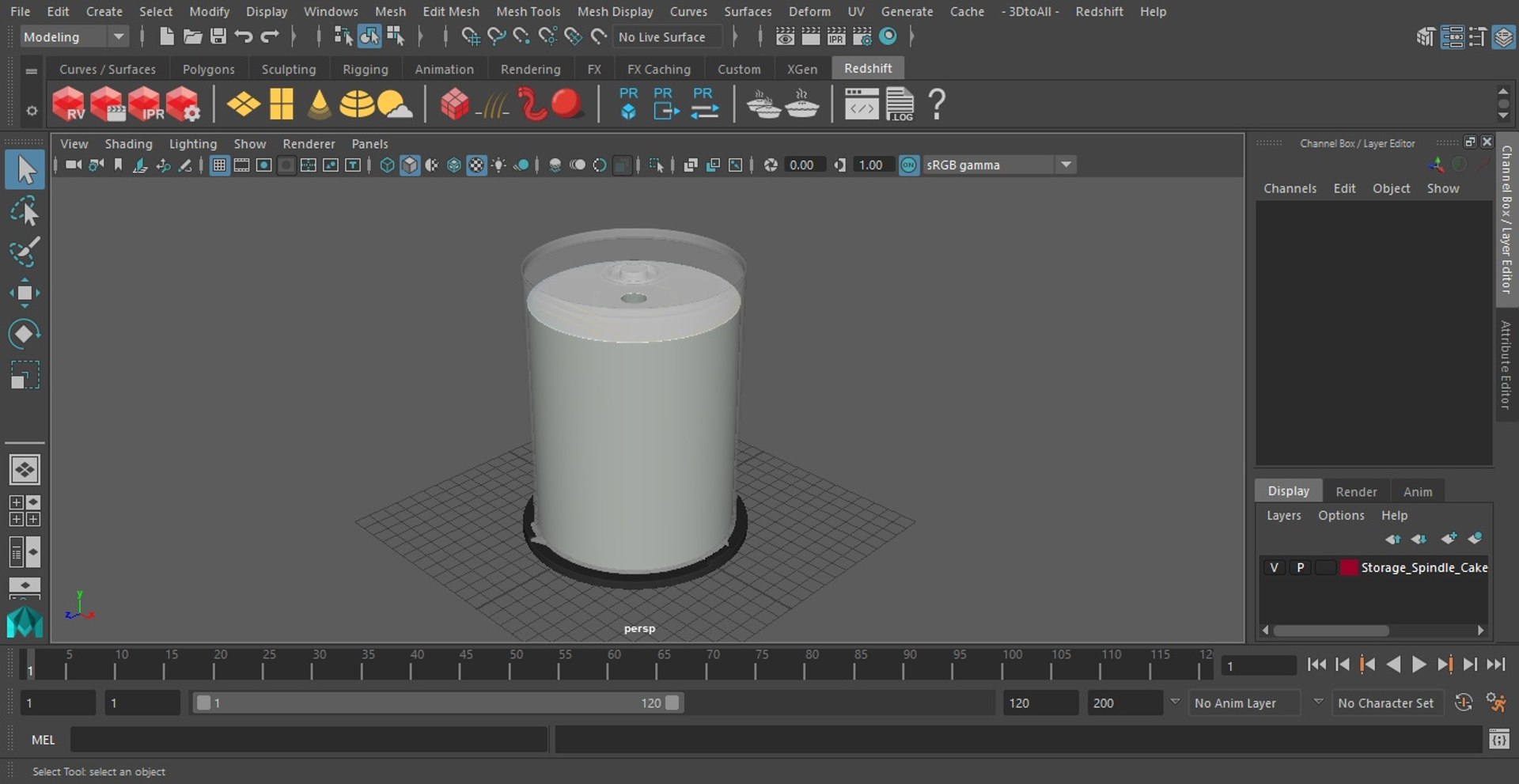The height and width of the screenshot is (784, 1519).
Task: Activate the Paint selection tool
Action: pos(25,252)
